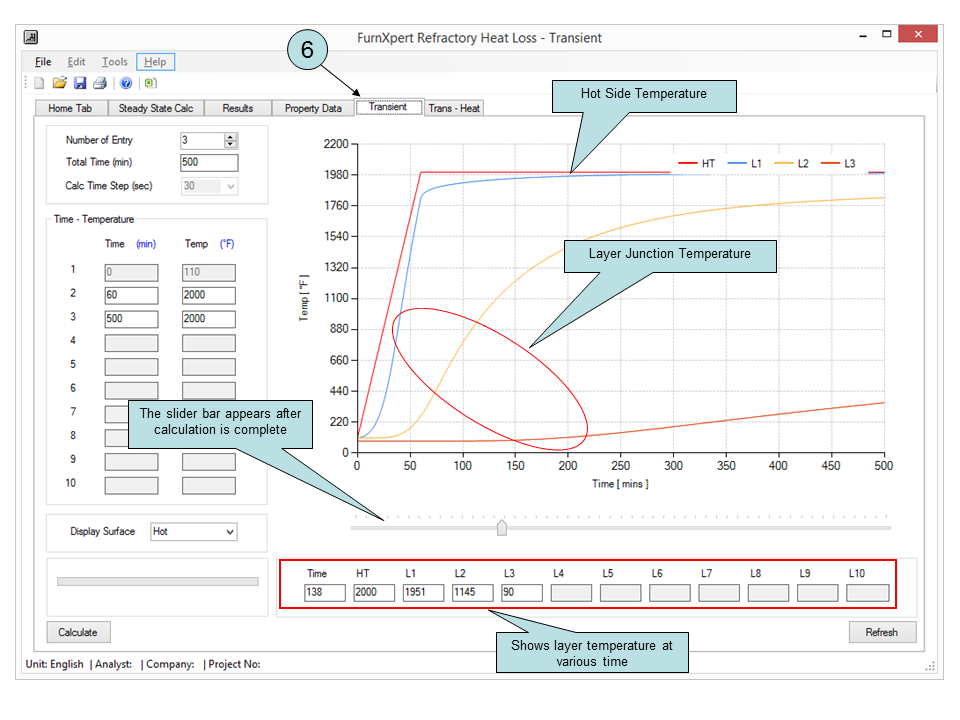The width and height of the screenshot is (960, 720).
Task: Click the L2 output box showing 1145
Action: tap(473, 593)
